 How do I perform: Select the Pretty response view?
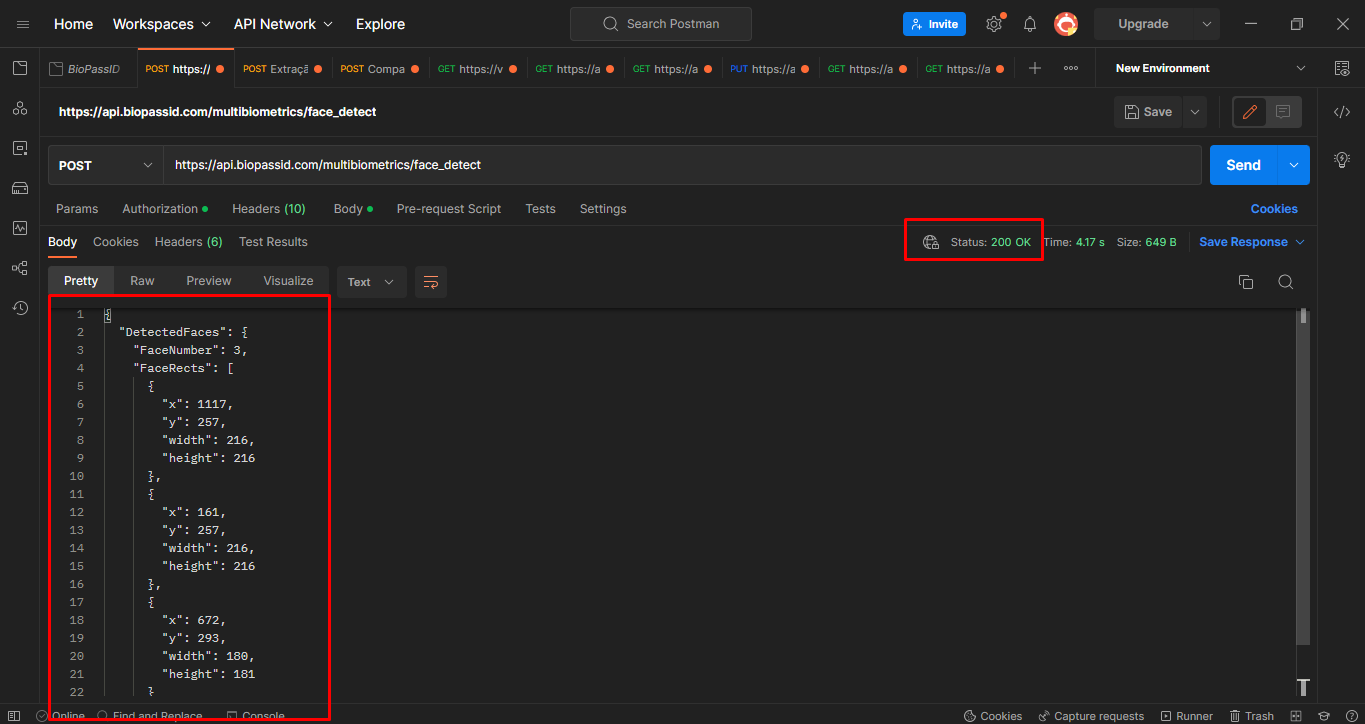(81, 281)
